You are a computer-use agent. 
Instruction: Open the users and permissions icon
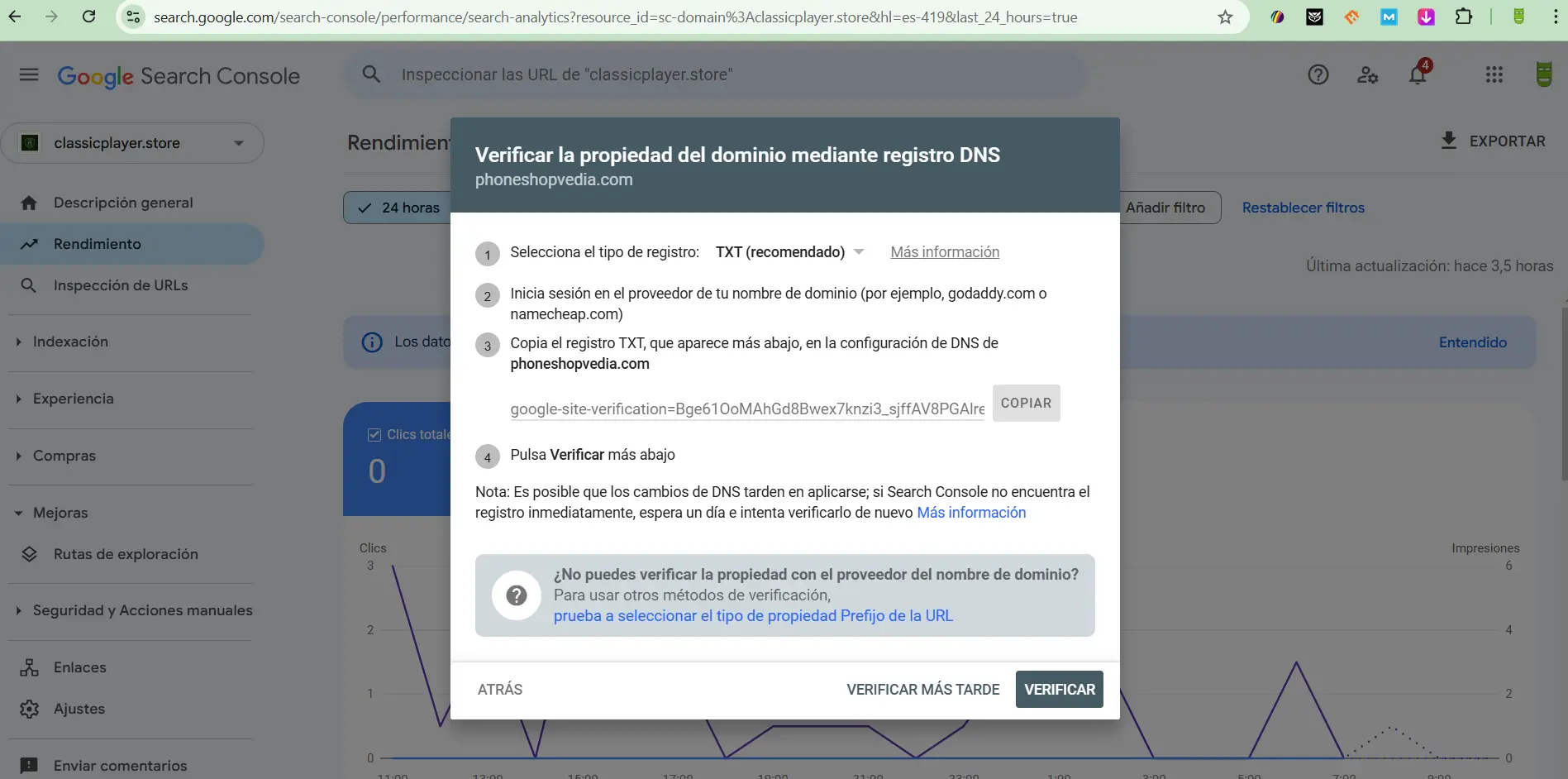tap(1368, 75)
